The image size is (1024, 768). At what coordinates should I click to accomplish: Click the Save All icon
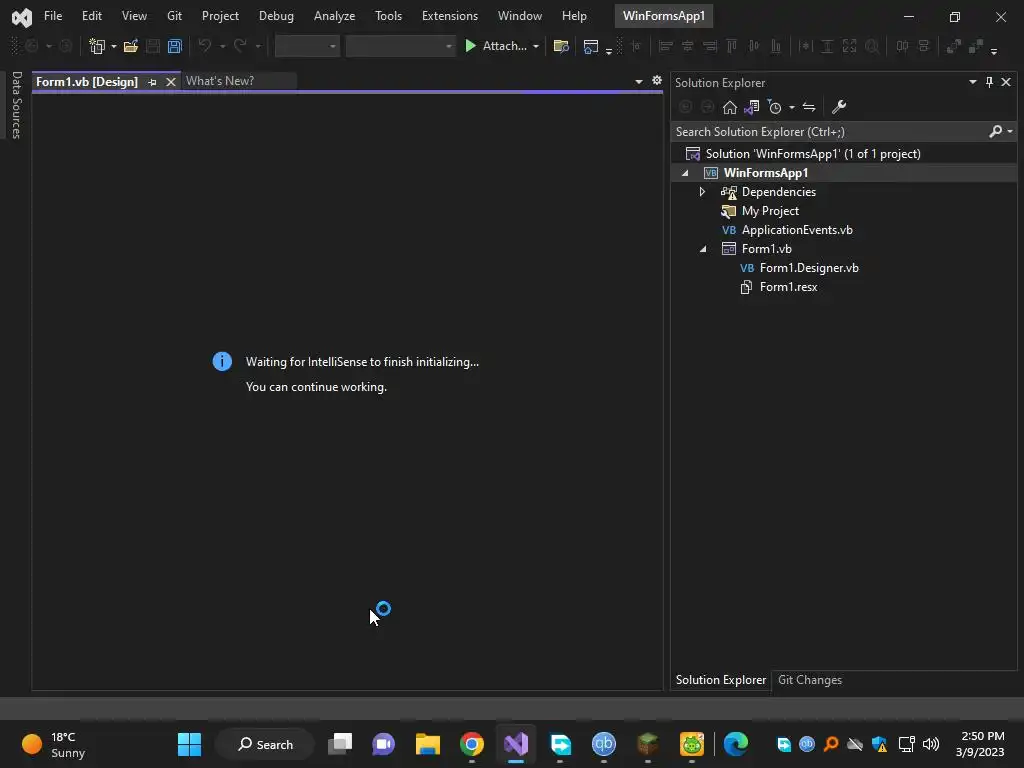(x=174, y=46)
